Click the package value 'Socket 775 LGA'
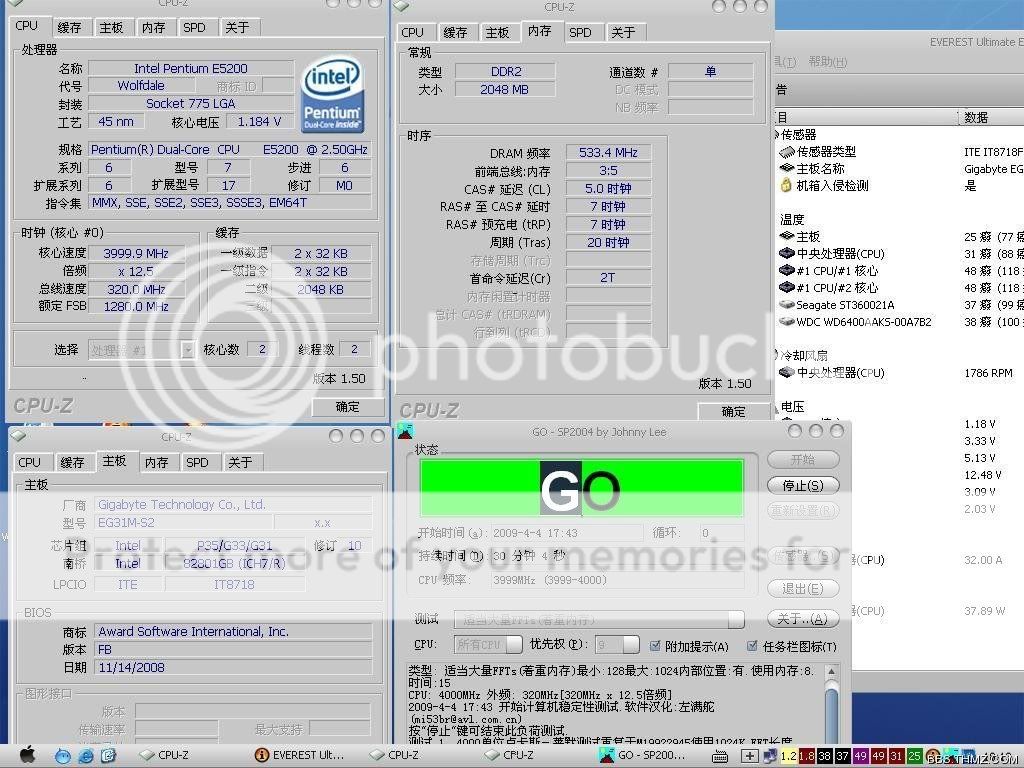 [191, 103]
